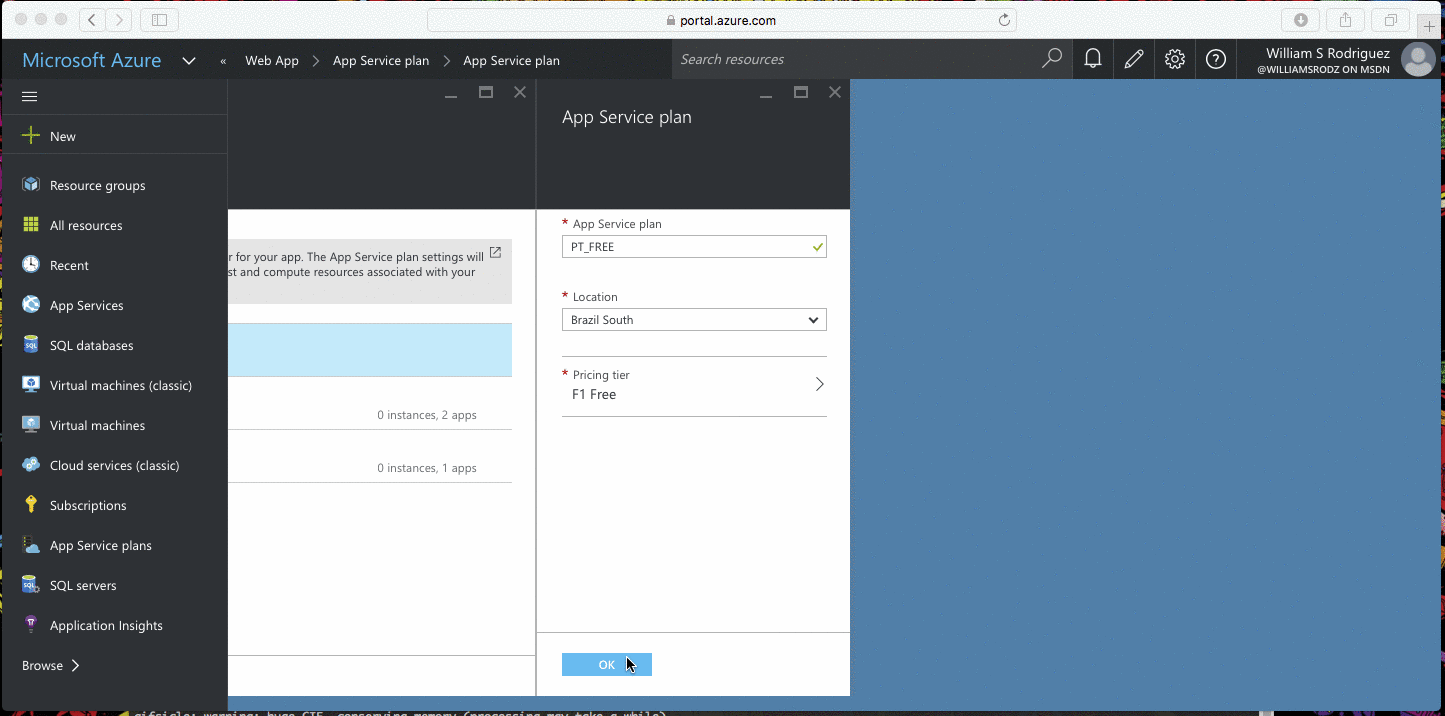This screenshot has height=716, width=1445.
Task: Expand the Browse menu in sidebar
Action: tap(51, 665)
